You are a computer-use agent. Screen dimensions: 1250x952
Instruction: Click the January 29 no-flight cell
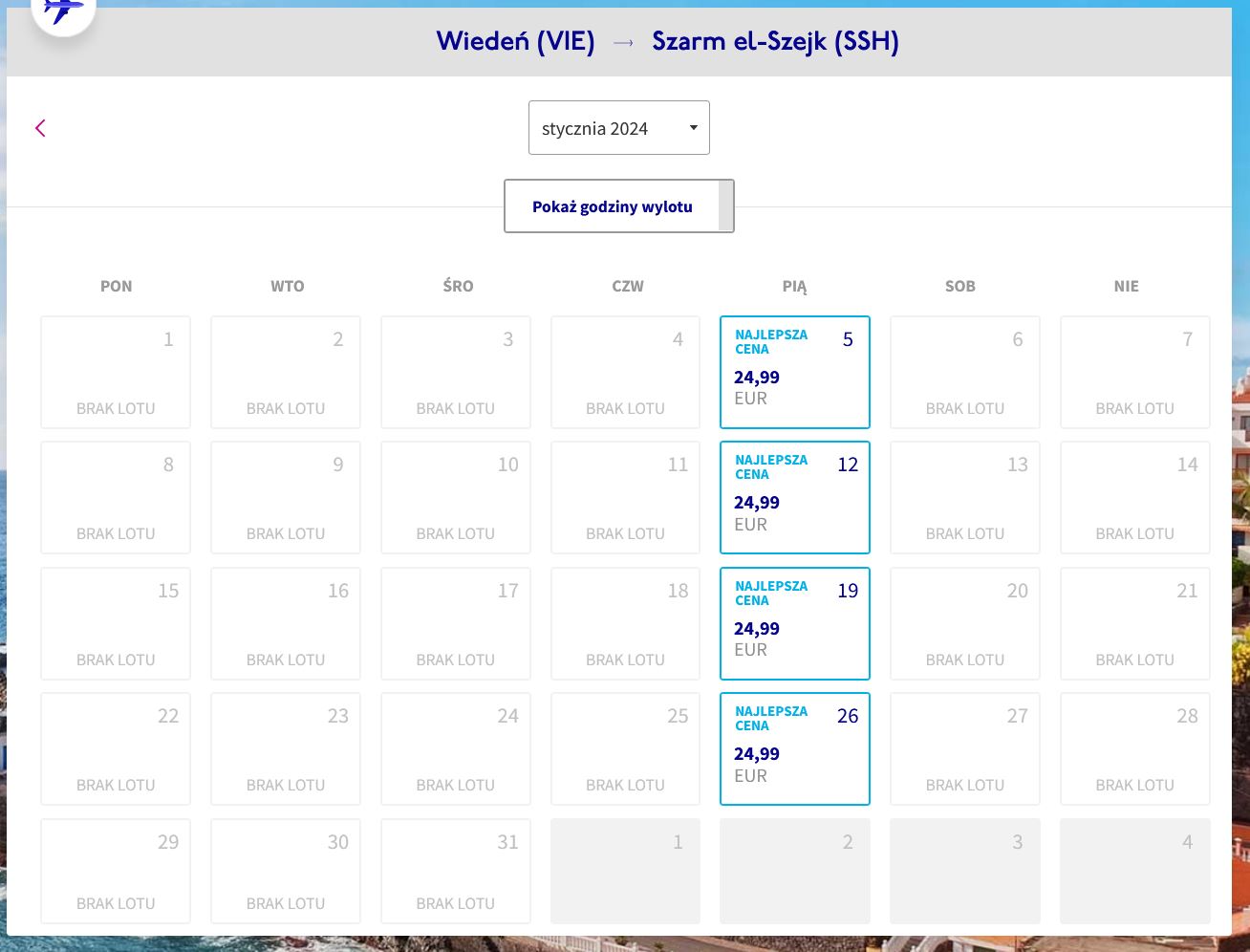(116, 871)
